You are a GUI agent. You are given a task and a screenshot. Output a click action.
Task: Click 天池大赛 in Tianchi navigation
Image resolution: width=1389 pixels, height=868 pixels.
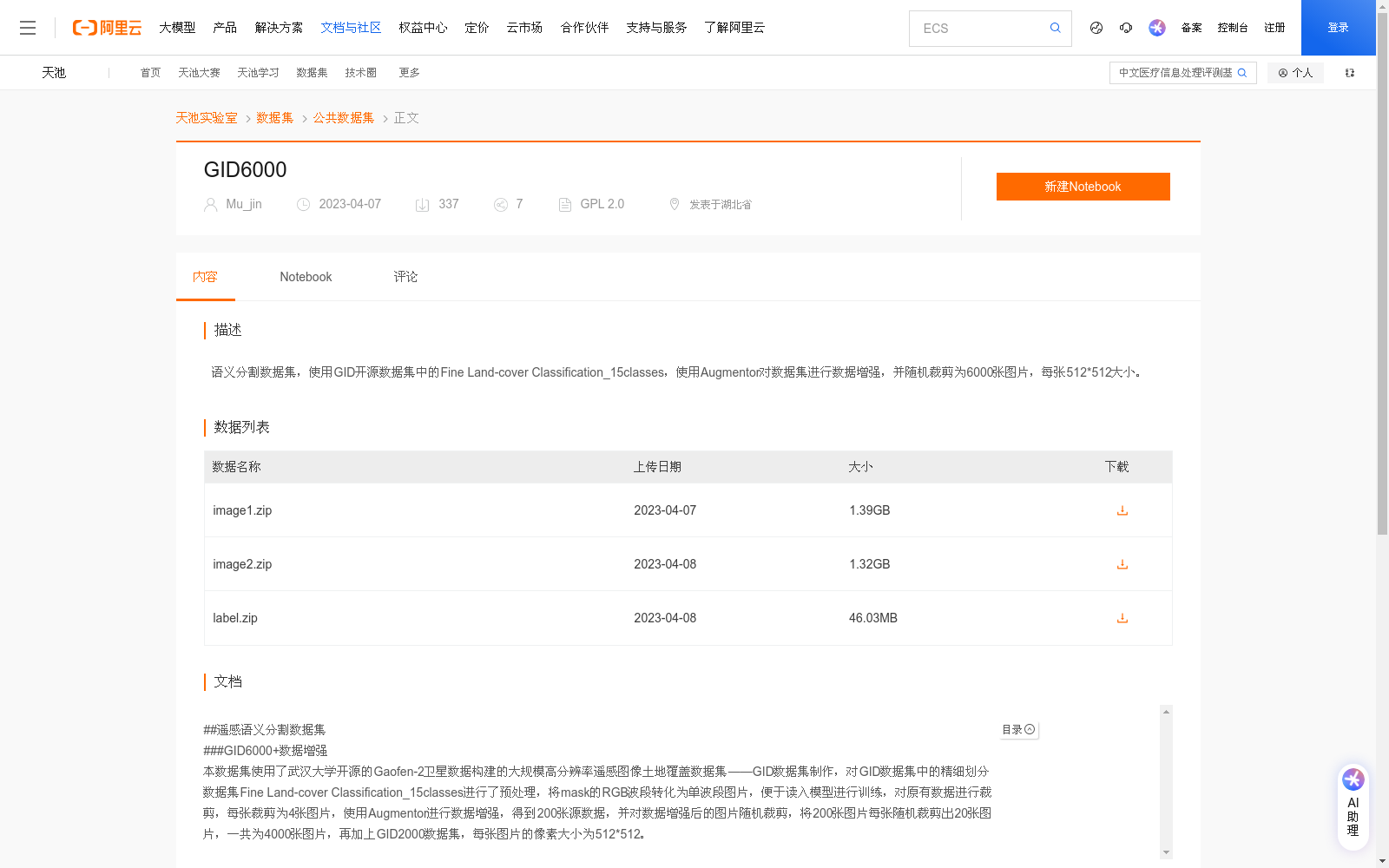coord(199,73)
